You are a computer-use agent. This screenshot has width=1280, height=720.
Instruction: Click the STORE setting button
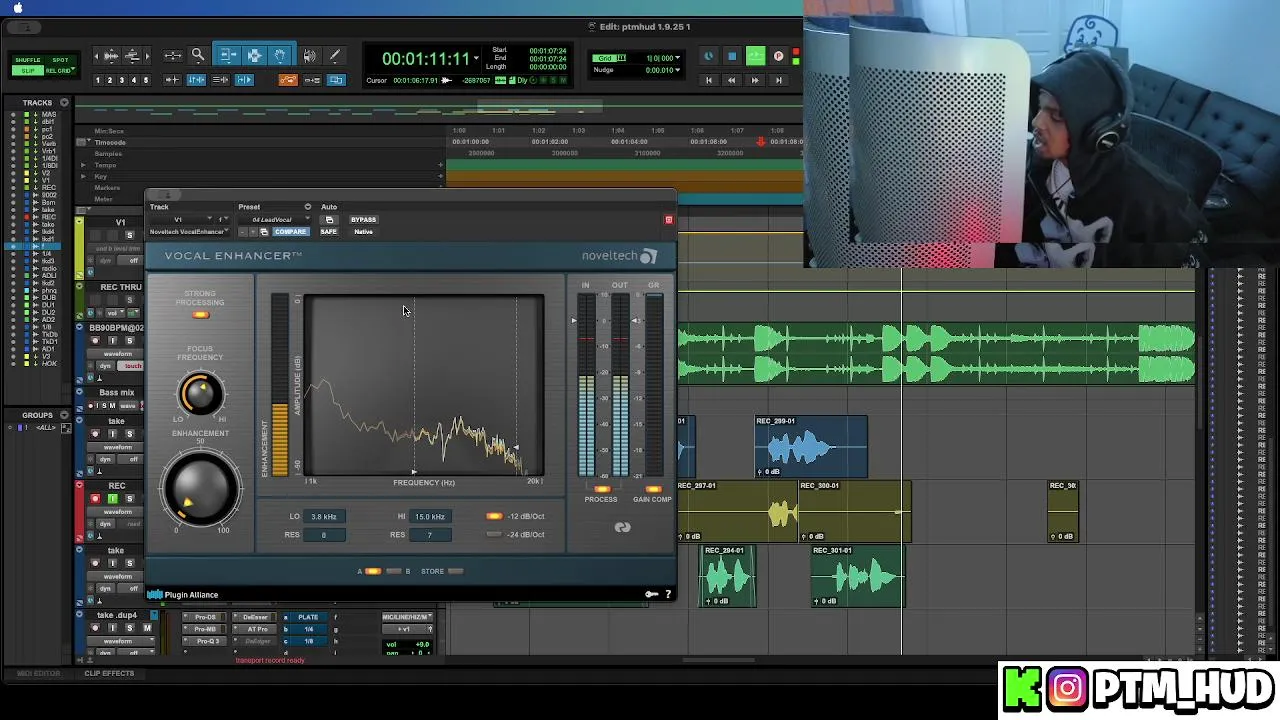coord(455,572)
